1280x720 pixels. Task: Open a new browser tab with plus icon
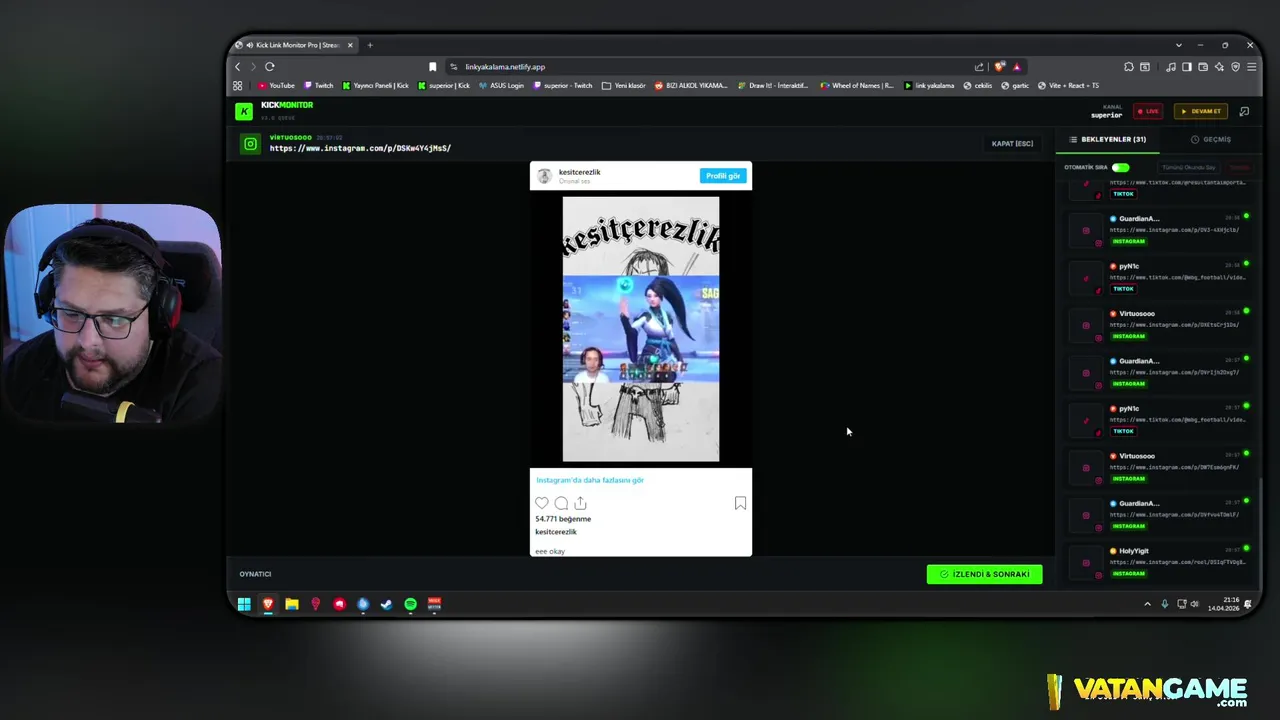pyautogui.click(x=369, y=45)
